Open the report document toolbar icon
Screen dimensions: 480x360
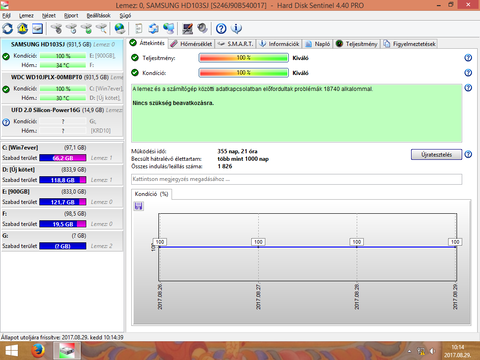[x=139, y=29]
